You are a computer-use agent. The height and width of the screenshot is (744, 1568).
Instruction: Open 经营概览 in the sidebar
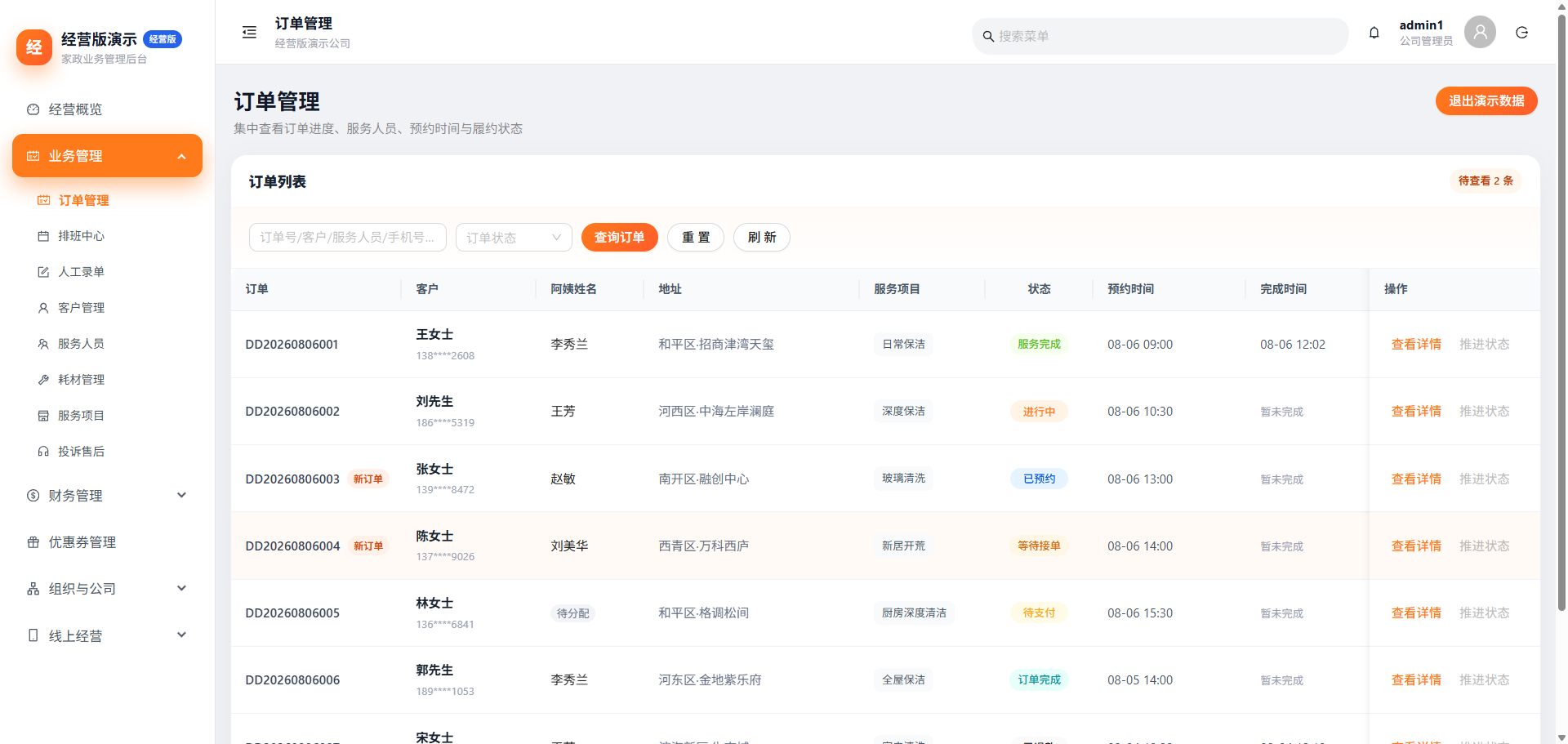pos(107,109)
